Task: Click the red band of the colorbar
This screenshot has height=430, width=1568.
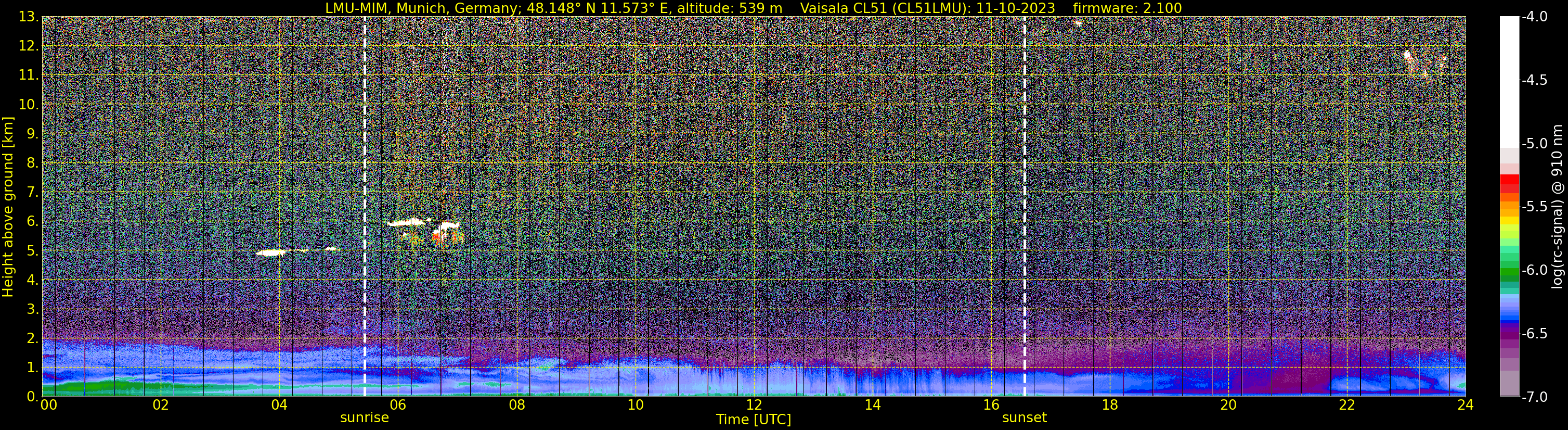Action: pyautogui.click(x=1510, y=183)
